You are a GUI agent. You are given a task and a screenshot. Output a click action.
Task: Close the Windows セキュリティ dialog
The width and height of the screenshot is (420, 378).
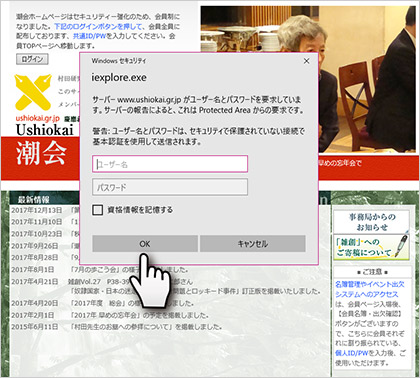click(306, 61)
